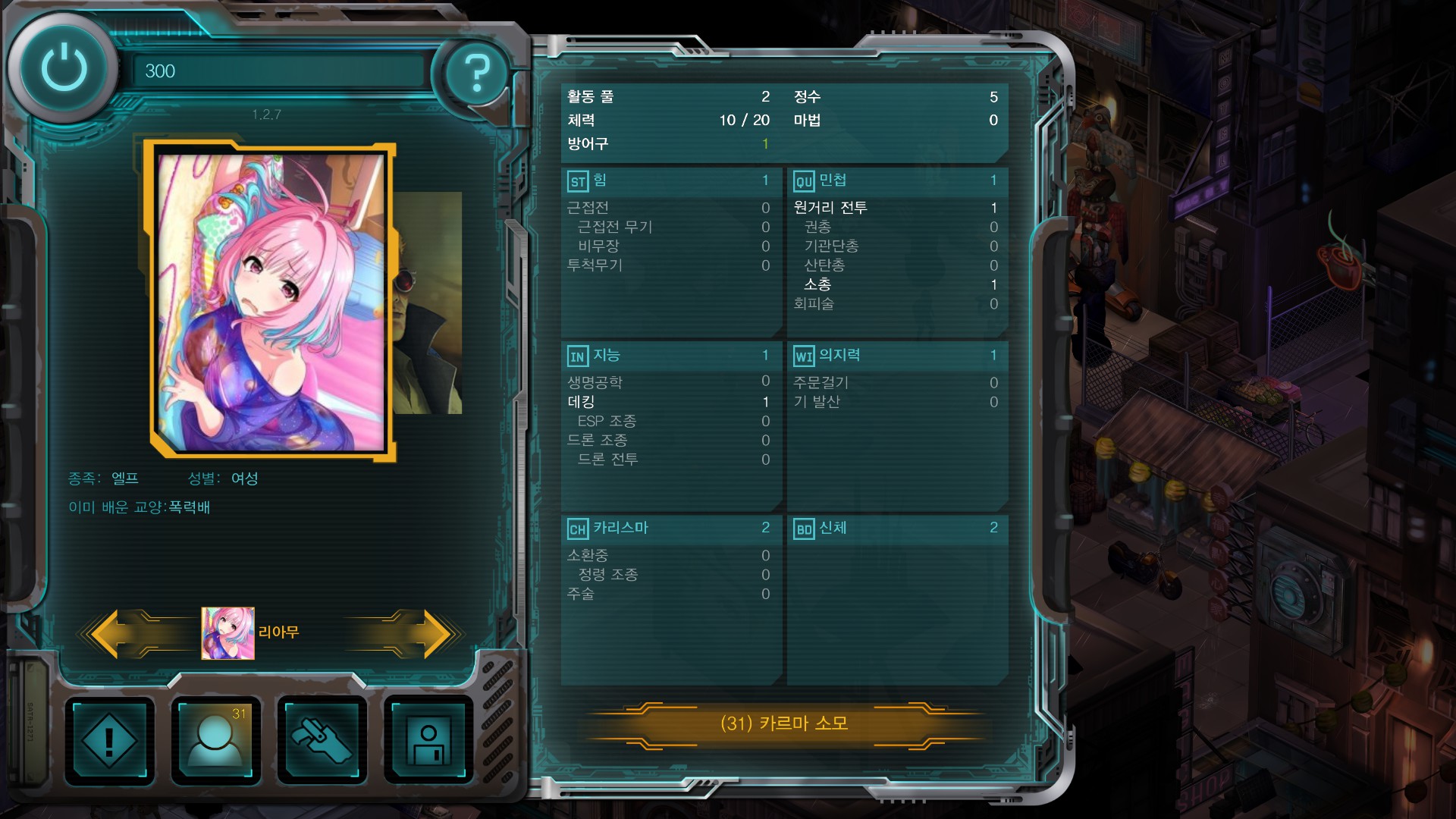Click the IN intelligence attribute icon
The image size is (1456, 819).
tap(578, 356)
